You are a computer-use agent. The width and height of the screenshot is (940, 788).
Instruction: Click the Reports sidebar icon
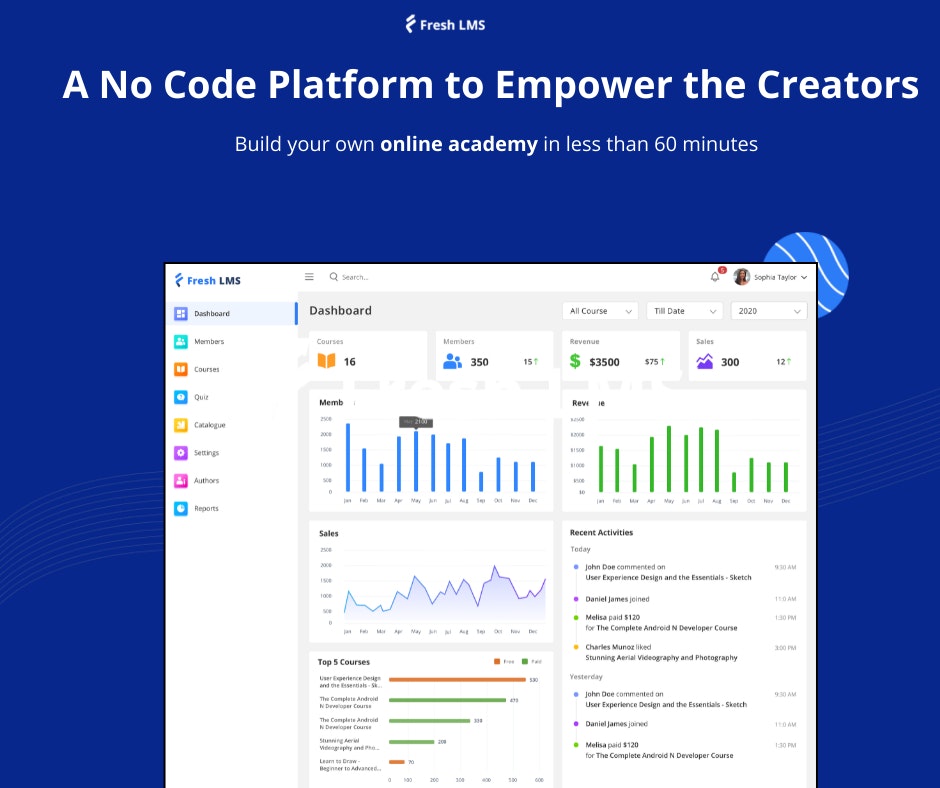pyautogui.click(x=180, y=508)
